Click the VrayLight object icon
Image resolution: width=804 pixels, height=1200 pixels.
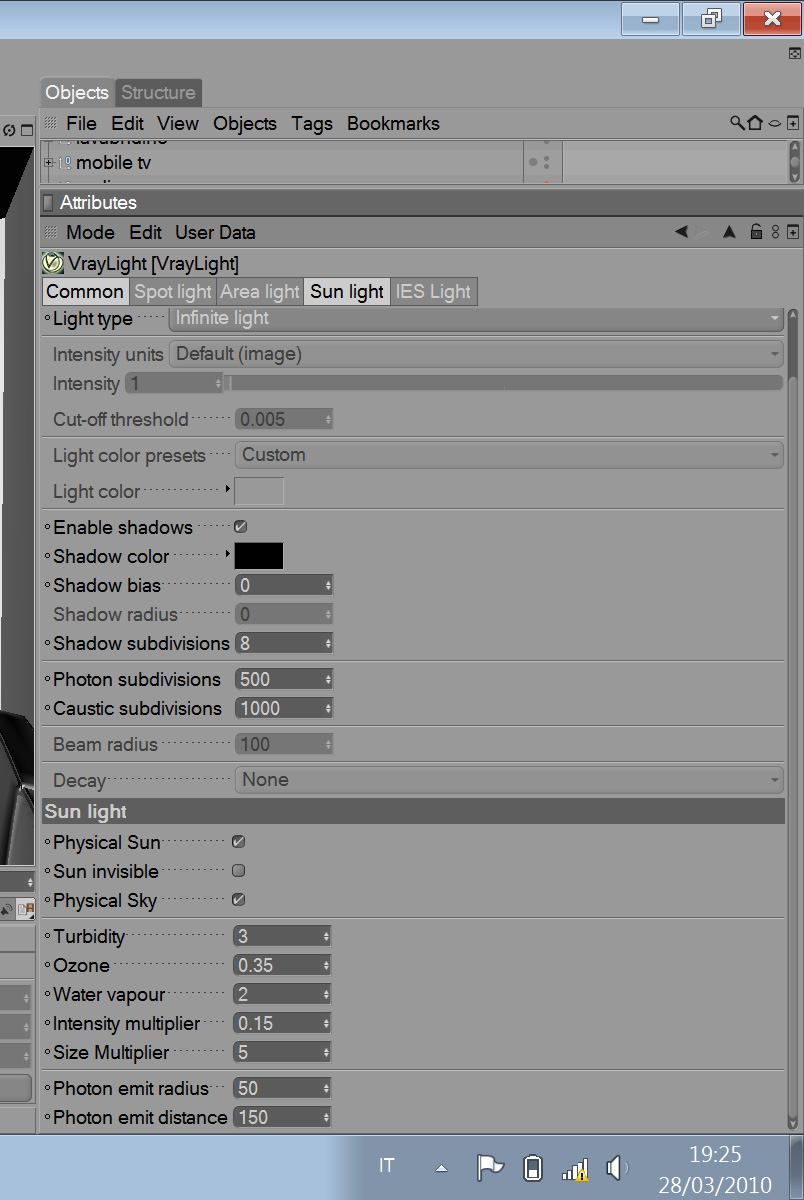[53, 264]
